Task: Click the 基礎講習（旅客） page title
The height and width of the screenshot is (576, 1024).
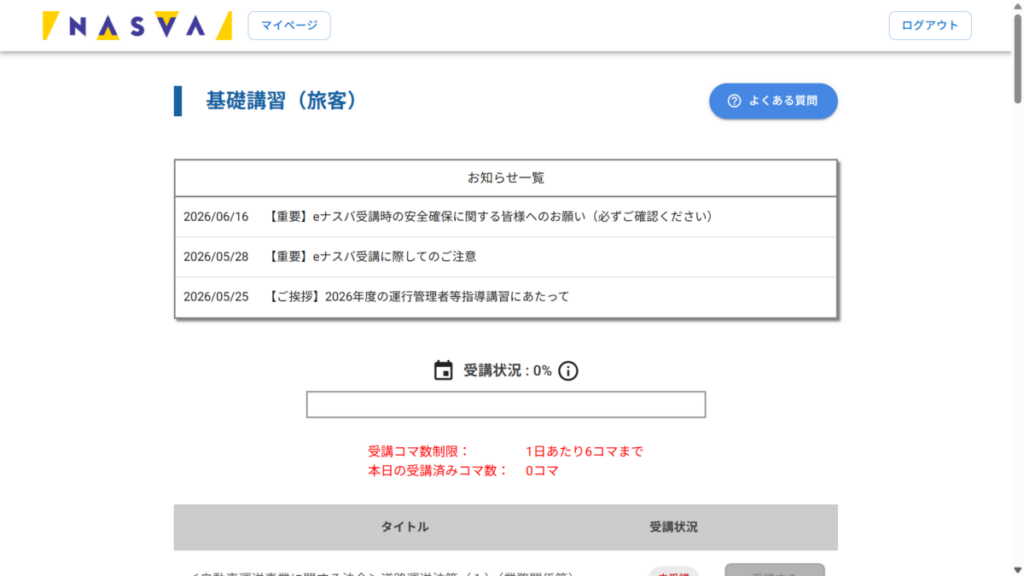Action: (281, 101)
